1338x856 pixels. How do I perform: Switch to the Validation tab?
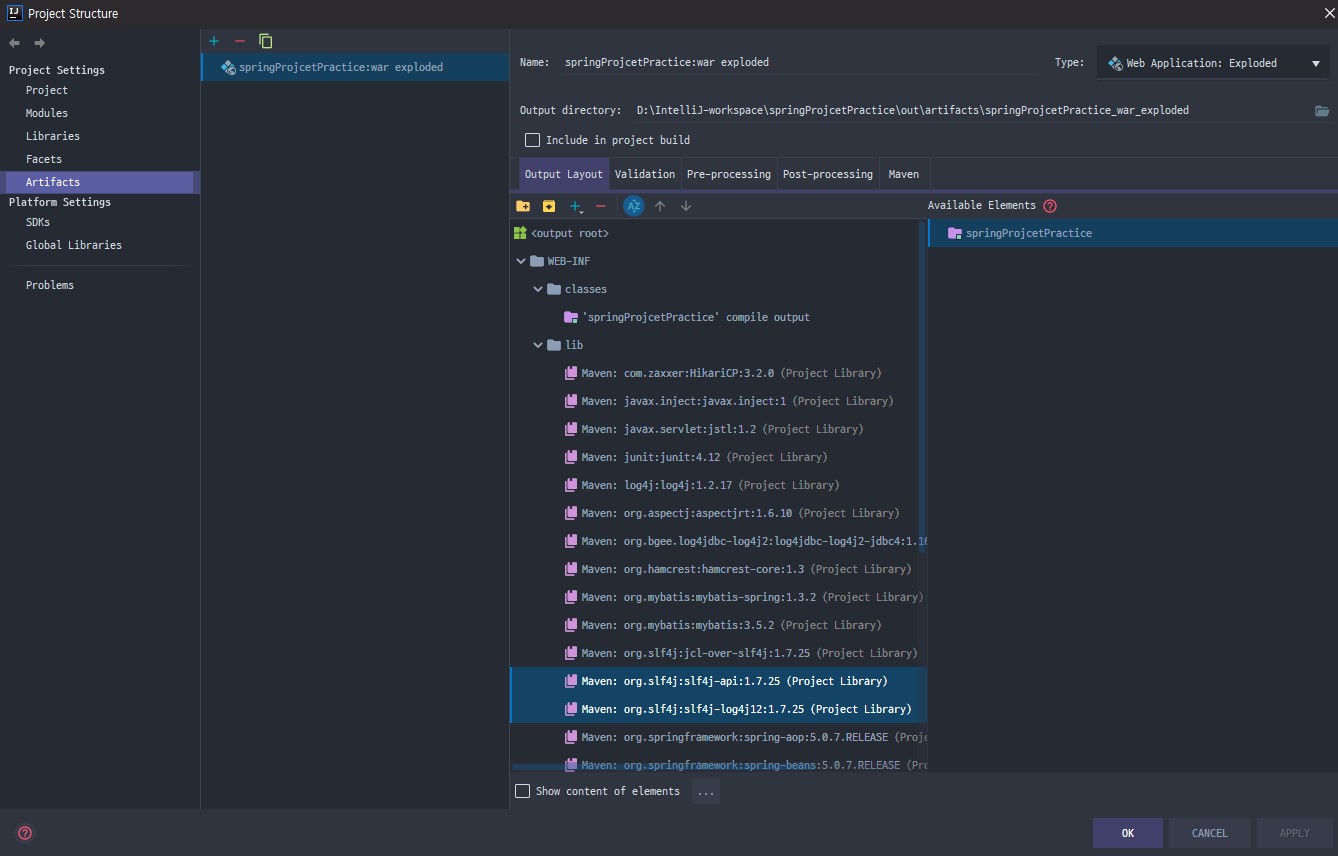[x=645, y=174]
